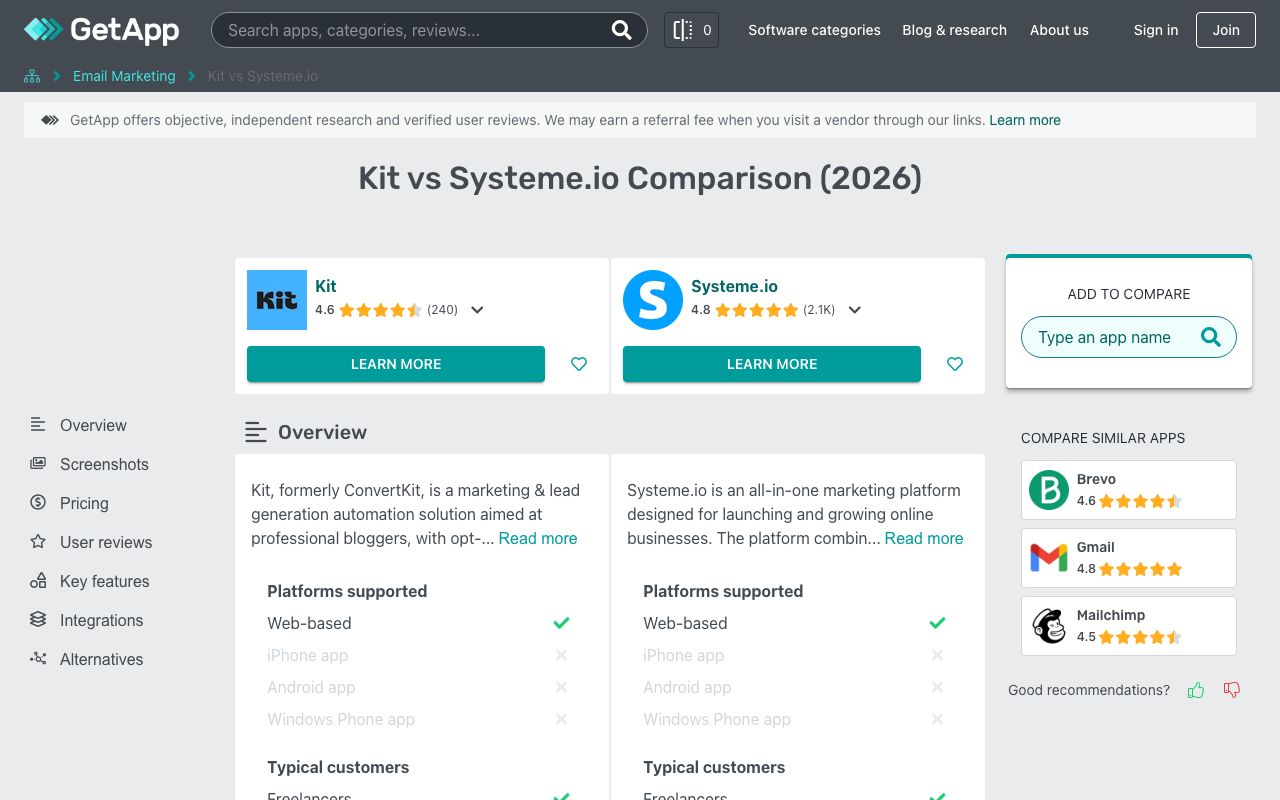This screenshot has width=1280, height=800.
Task: Click Learn more link in disclosure banner
Action: (1025, 120)
